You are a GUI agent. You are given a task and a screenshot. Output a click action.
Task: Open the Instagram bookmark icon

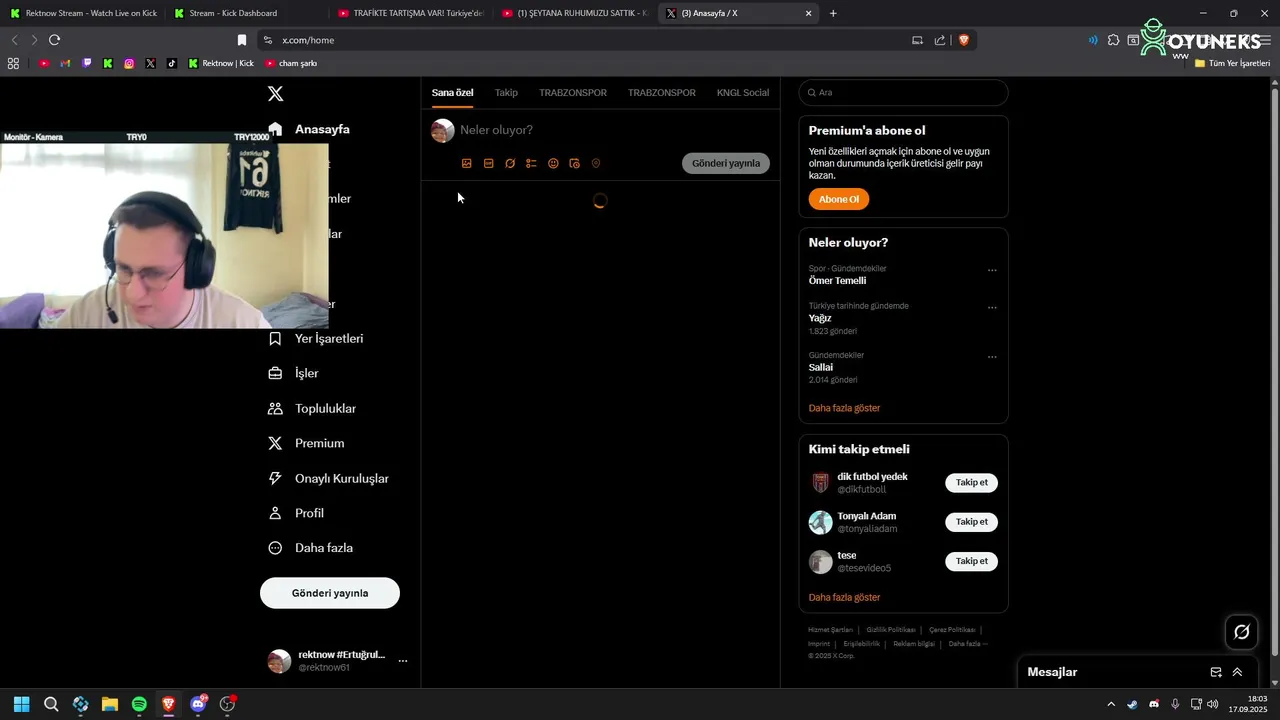coord(129,63)
